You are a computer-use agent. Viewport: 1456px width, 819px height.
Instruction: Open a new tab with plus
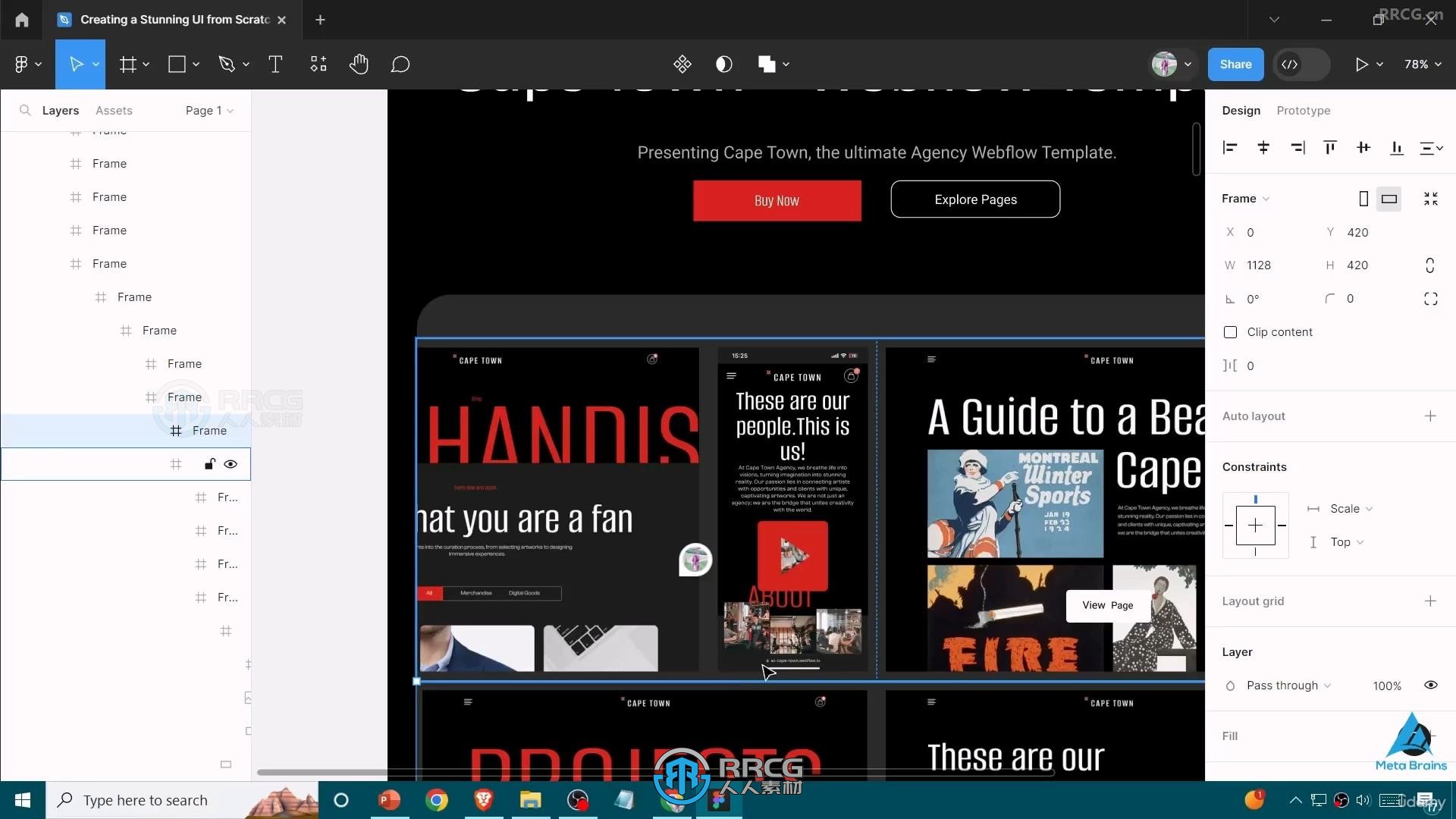(x=320, y=20)
